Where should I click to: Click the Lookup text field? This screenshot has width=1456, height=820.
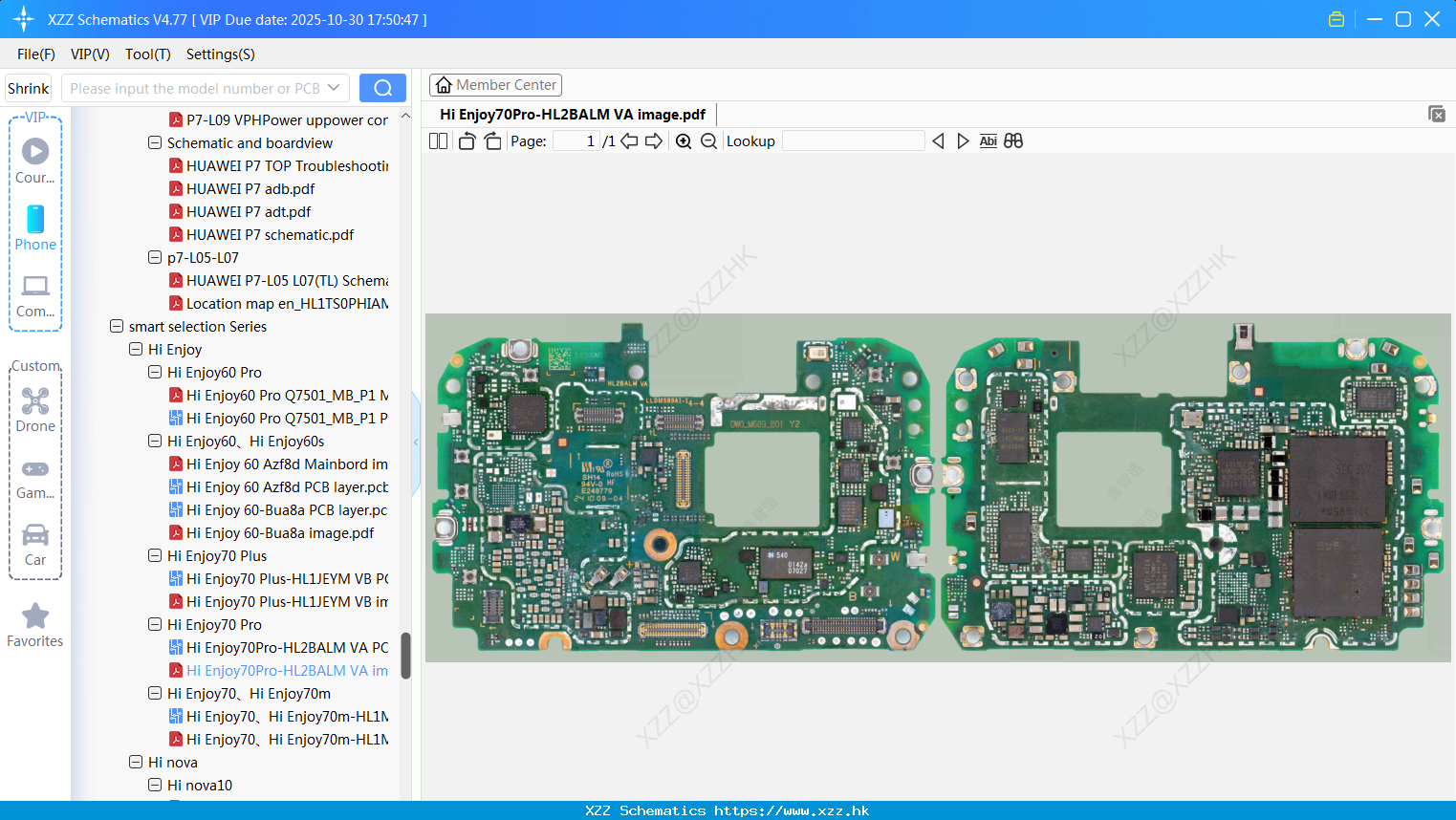853,141
